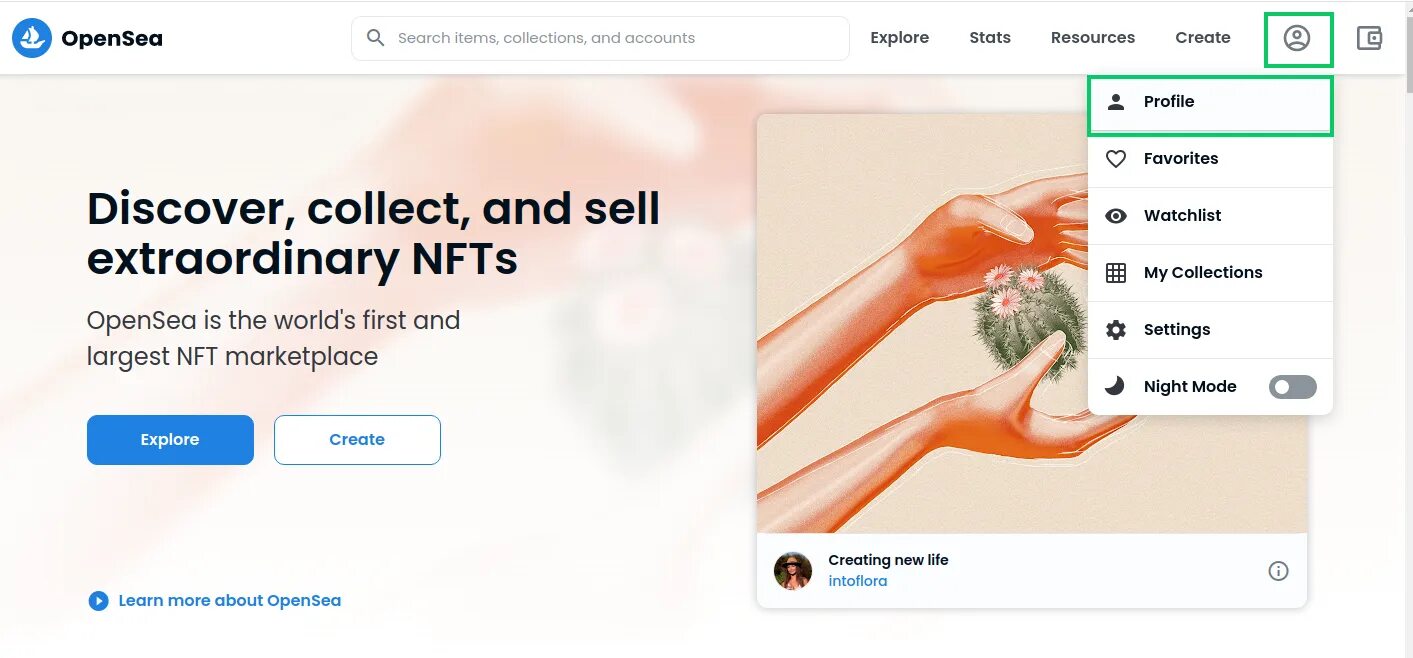Follow the intoflora creator link
1413x658 pixels.
(x=857, y=581)
